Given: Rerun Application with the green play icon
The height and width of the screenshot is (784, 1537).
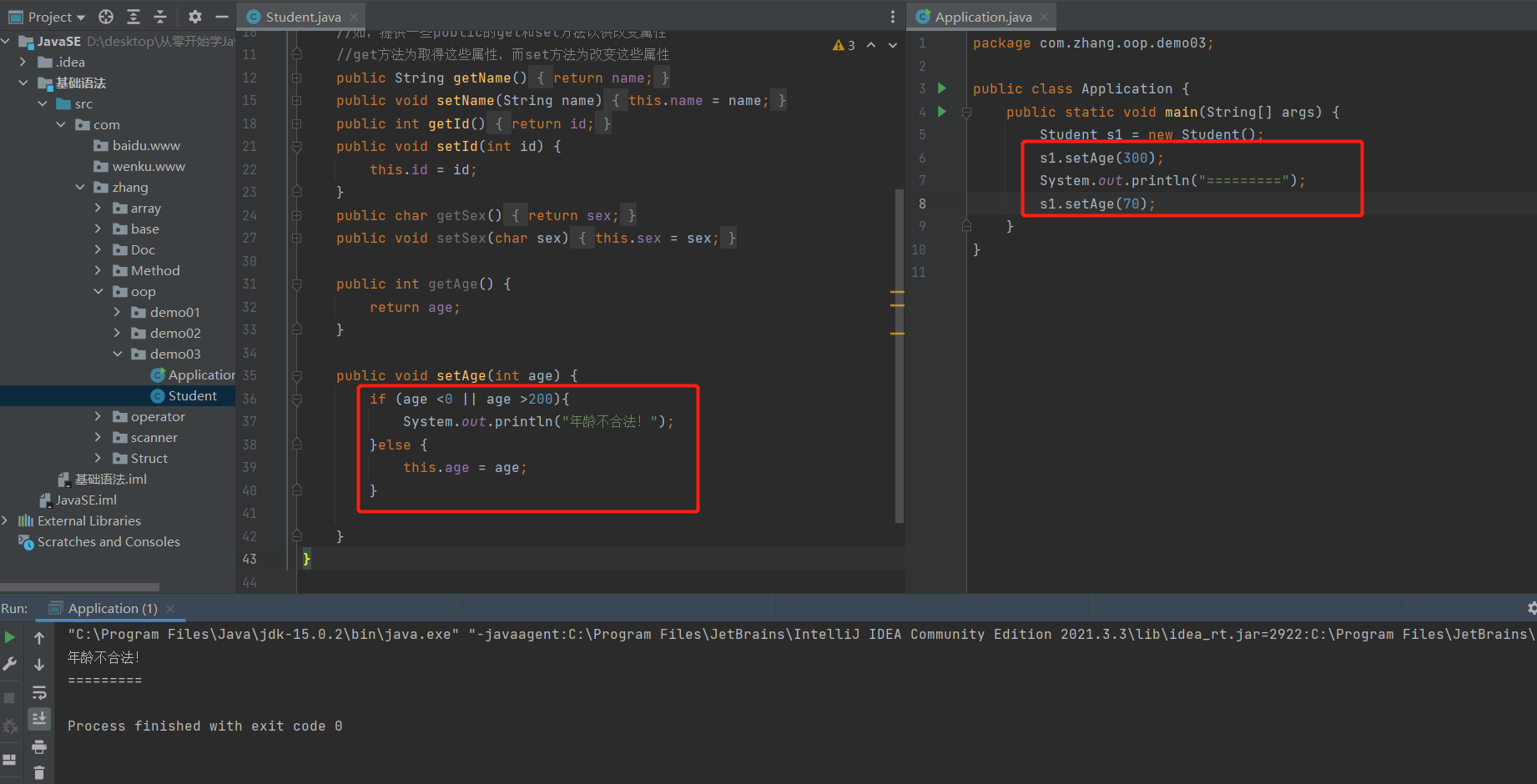Looking at the screenshot, I should 10,638.
